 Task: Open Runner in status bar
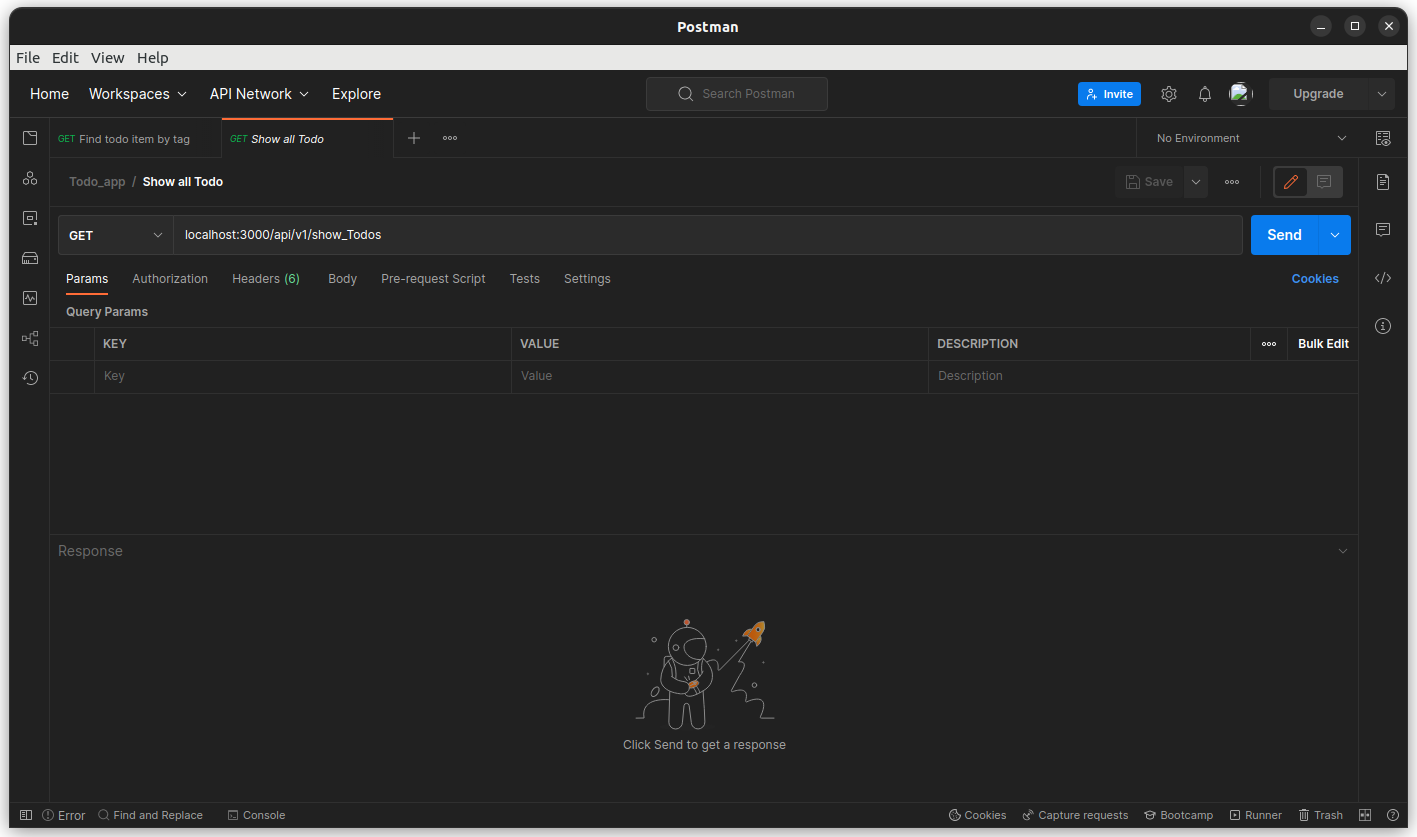(x=1256, y=815)
